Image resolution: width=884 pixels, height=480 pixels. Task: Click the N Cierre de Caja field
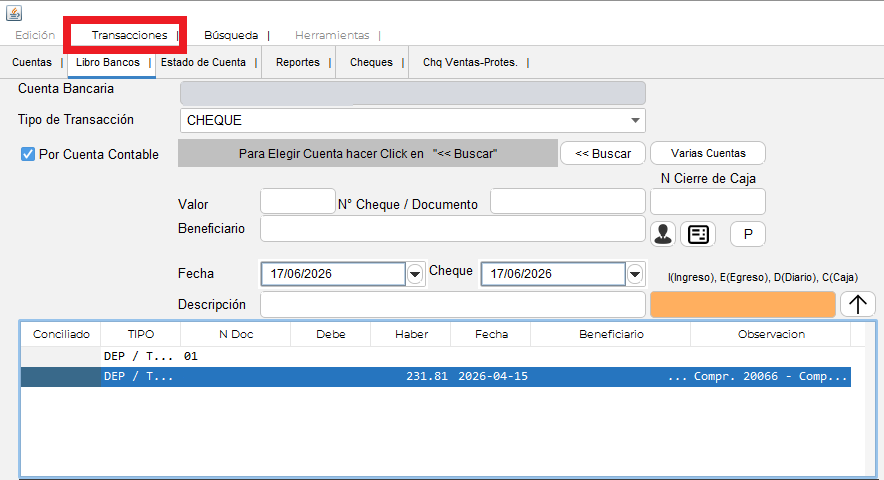click(x=708, y=201)
